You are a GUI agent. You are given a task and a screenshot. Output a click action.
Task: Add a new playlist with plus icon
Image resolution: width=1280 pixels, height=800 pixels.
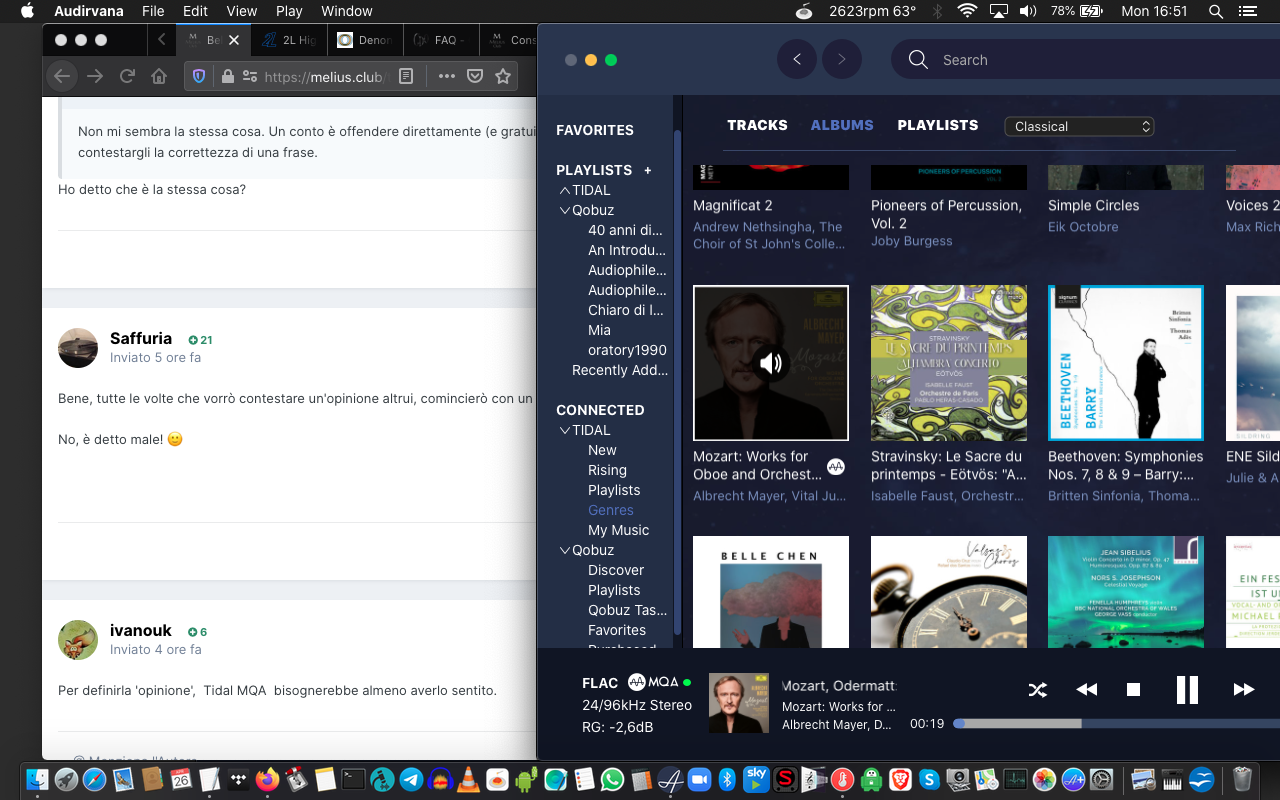pos(648,170)
